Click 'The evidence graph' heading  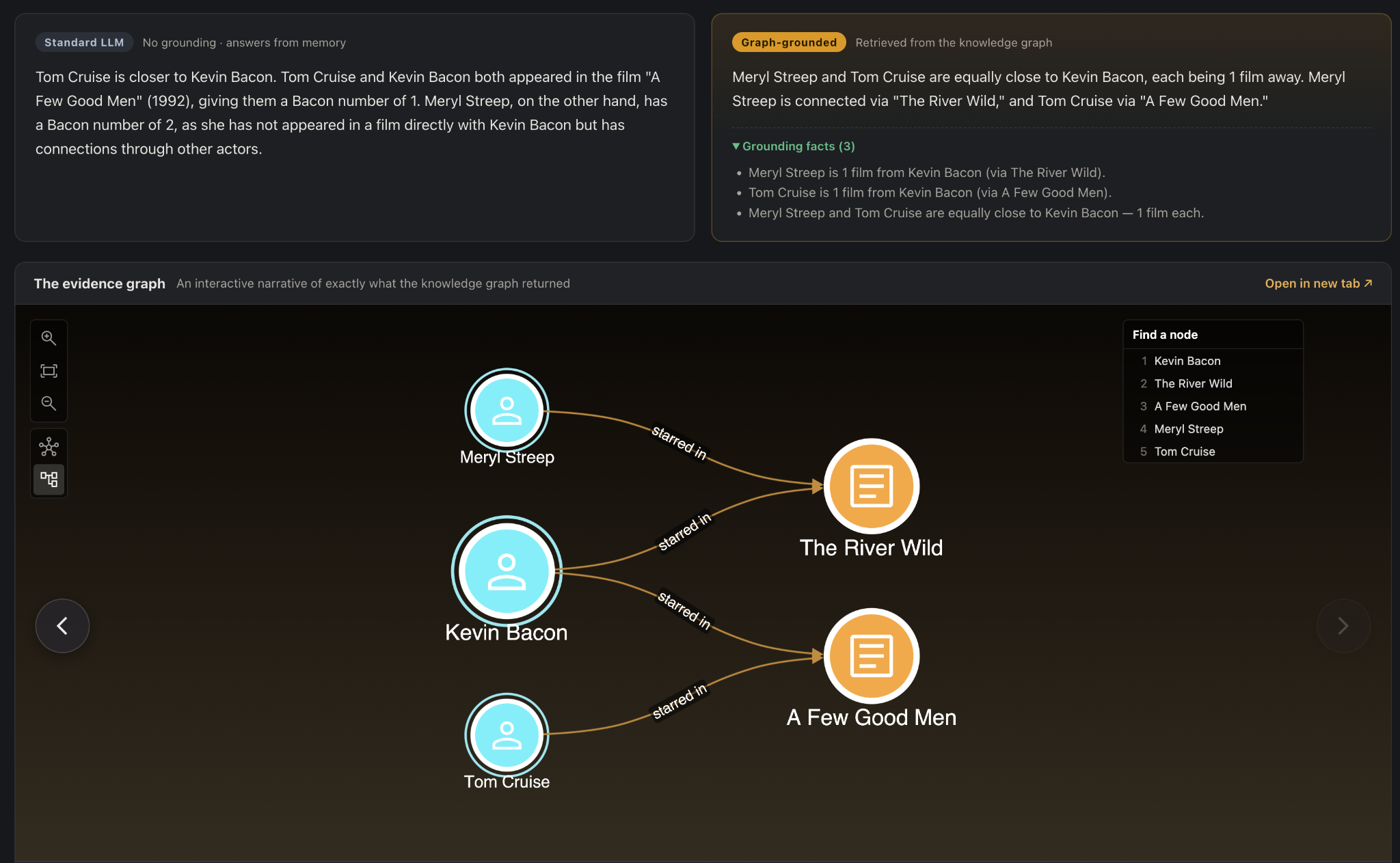(100, 284)
